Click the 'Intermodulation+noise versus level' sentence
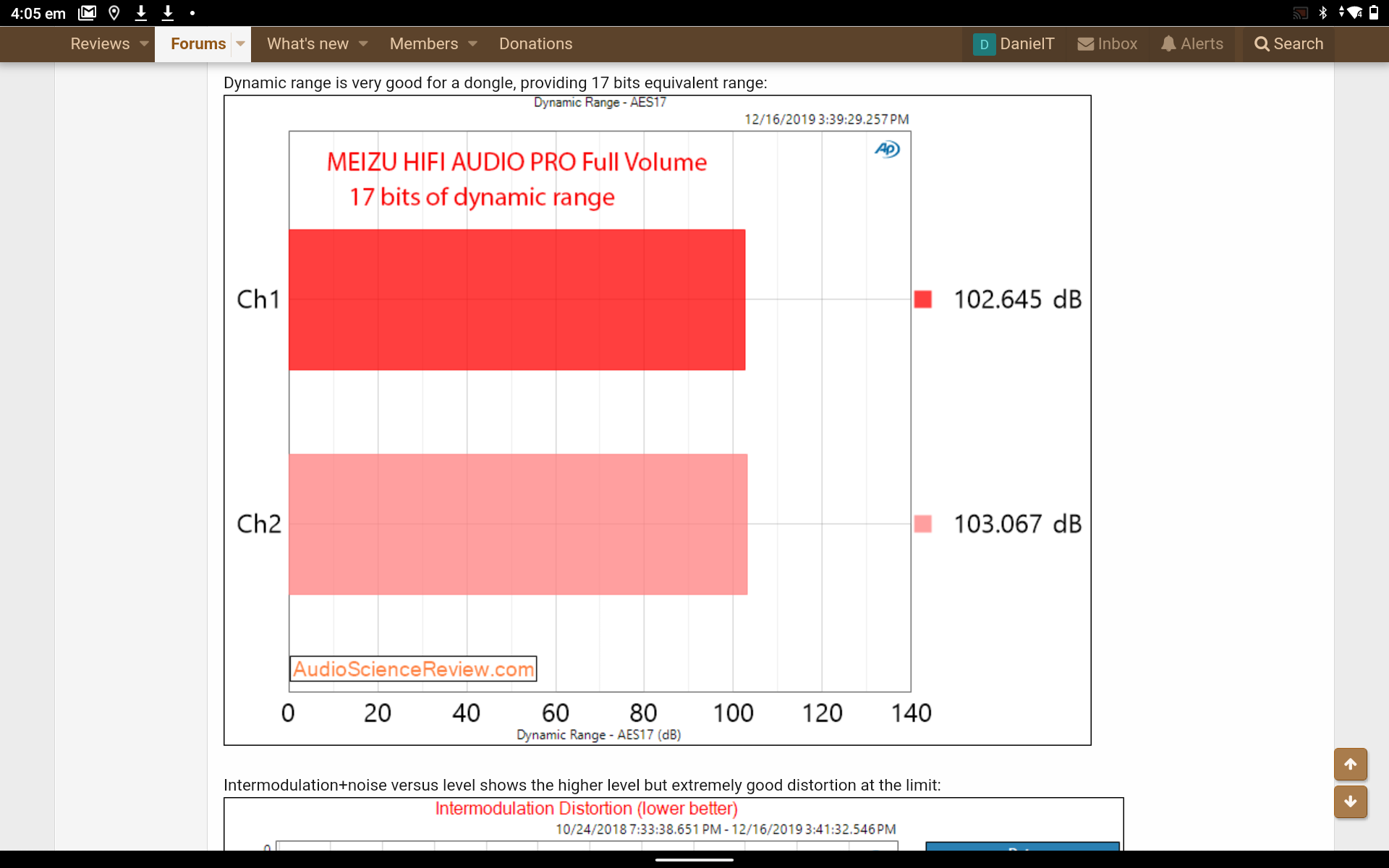Image resolution: width=1389 pixels, height=868 pixels. coord(582,785)
